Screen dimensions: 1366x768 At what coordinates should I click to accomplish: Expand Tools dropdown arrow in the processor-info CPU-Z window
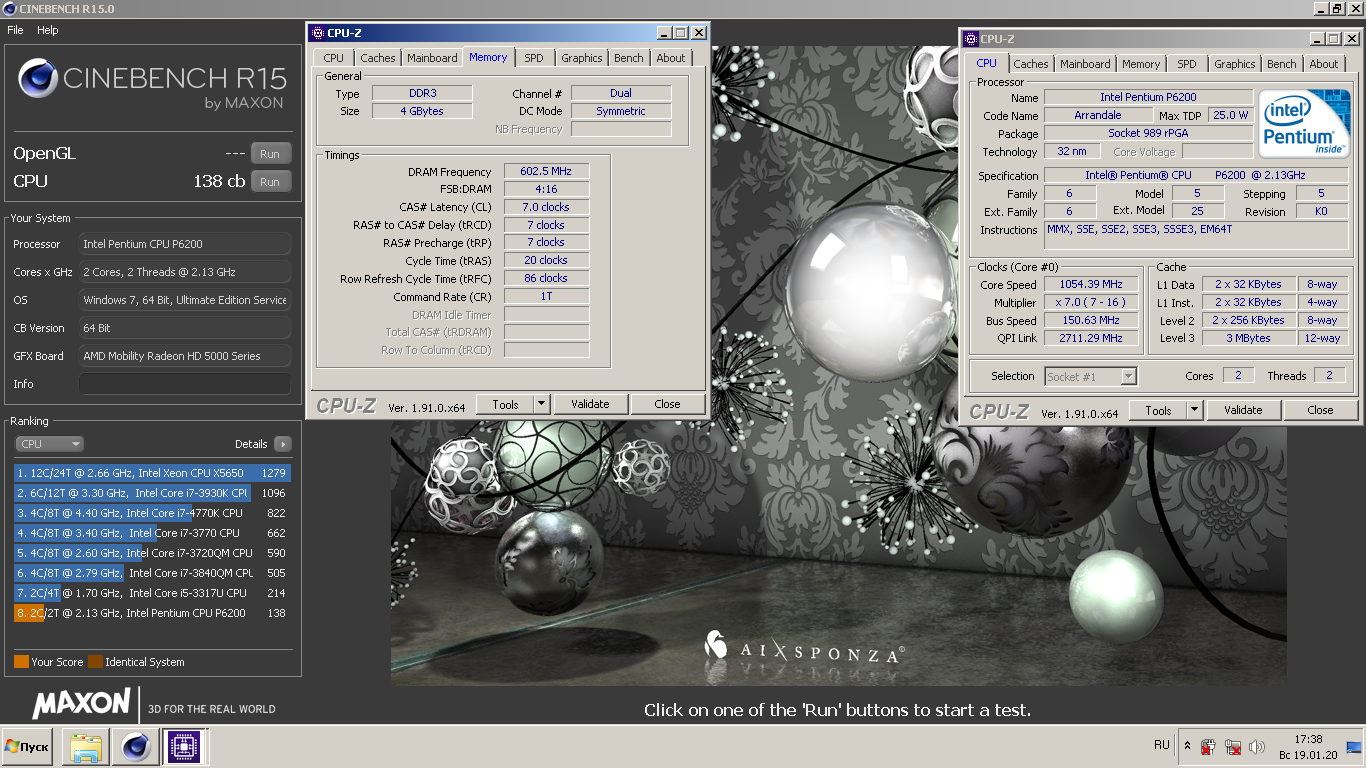[x=1195, y=410]
